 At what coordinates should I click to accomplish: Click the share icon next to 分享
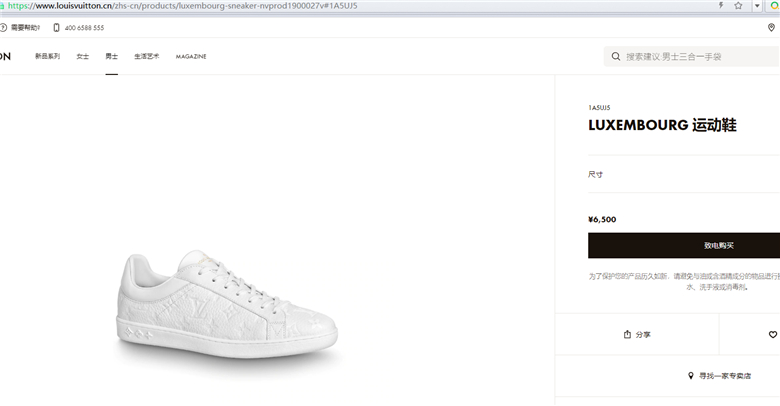coord(627,334)
